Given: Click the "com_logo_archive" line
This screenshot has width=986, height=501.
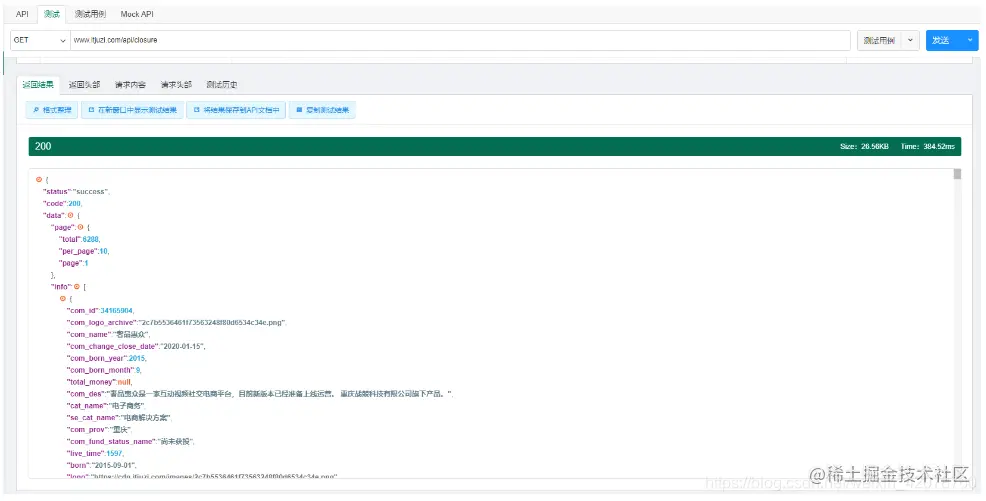Looking at the screenshot, I should click(x=176, y=322).
